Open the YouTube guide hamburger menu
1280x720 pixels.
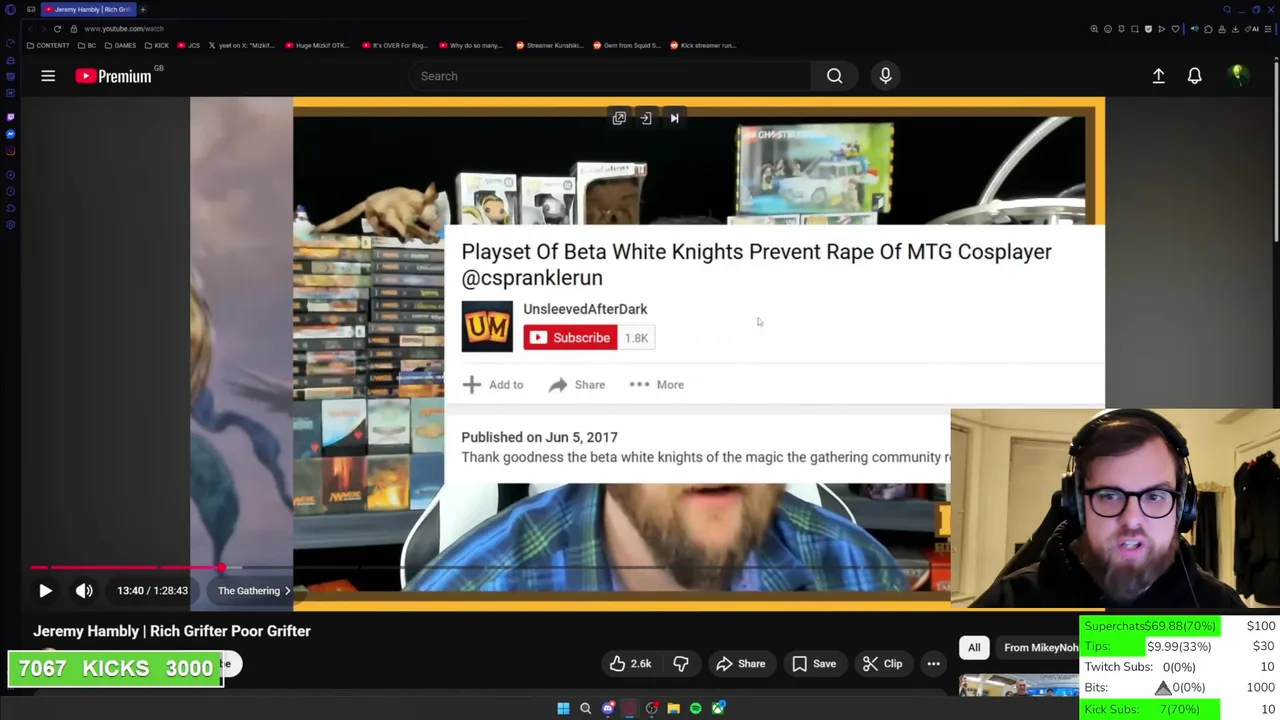pos(48,76)
